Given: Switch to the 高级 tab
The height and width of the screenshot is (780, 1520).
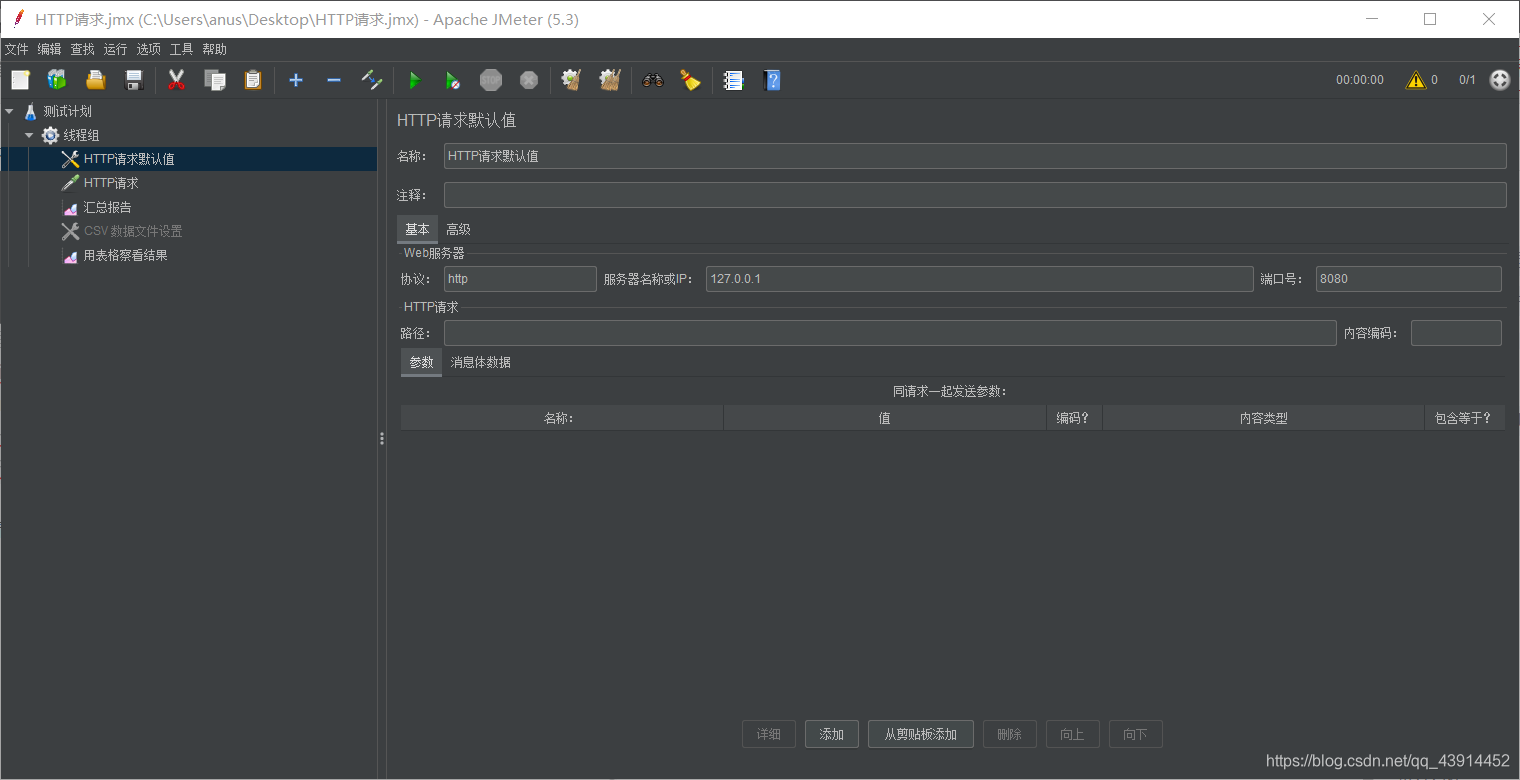Looking at the screenshot, I should [x=458, y=229].
